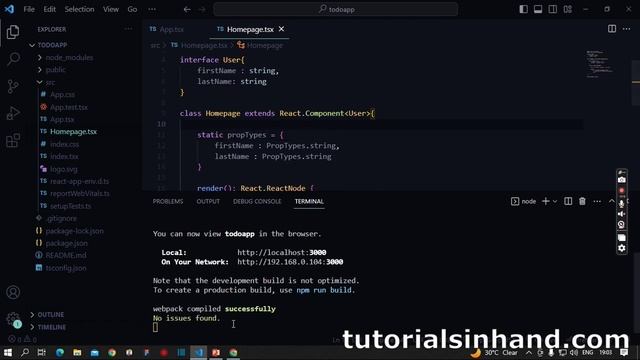Click the VS Code logo icon
Image resolution: width=640 pixels, height=360 pixels.
pyautogui.click(x=9, y=9)
